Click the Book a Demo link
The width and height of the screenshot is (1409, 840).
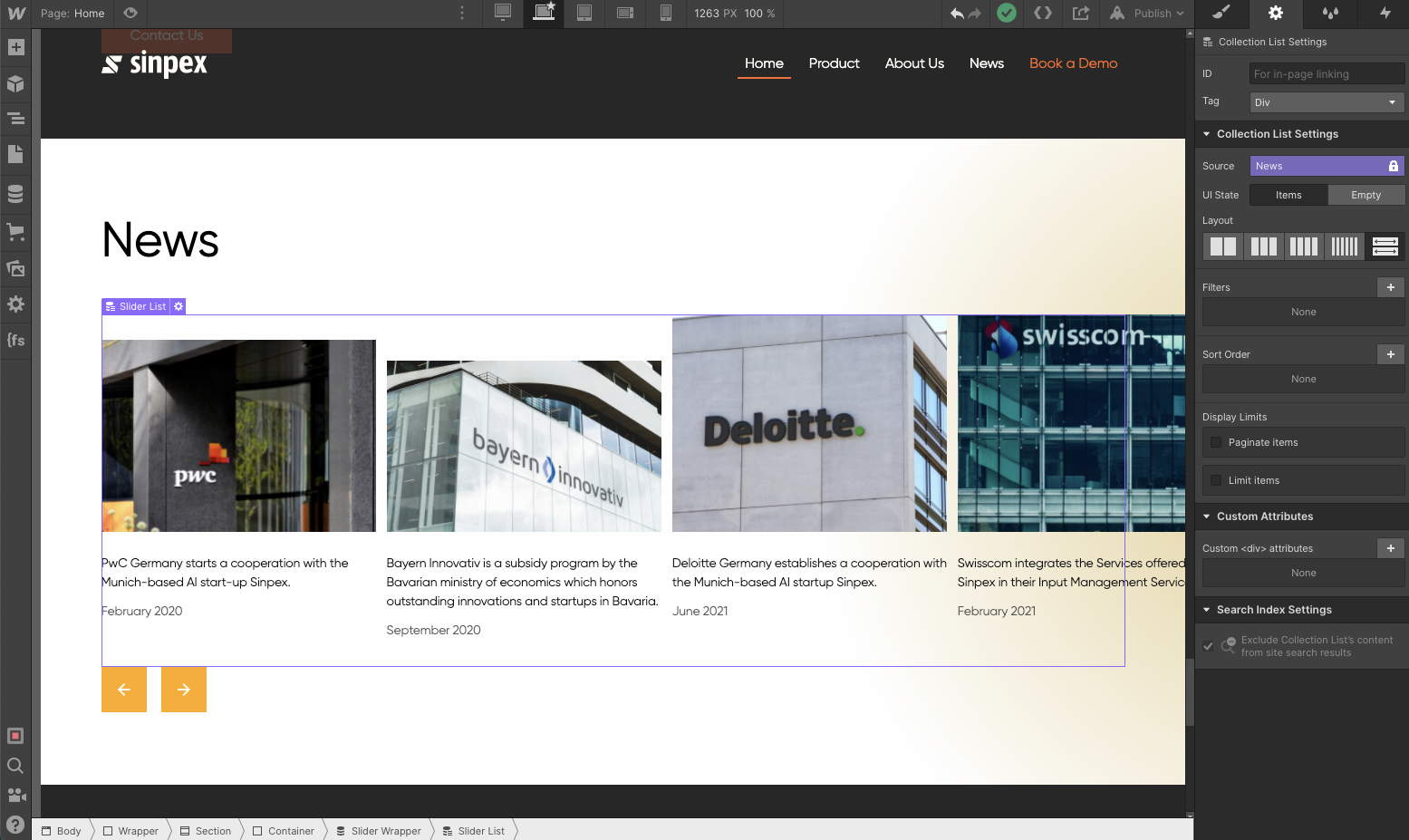point(1073,63)
